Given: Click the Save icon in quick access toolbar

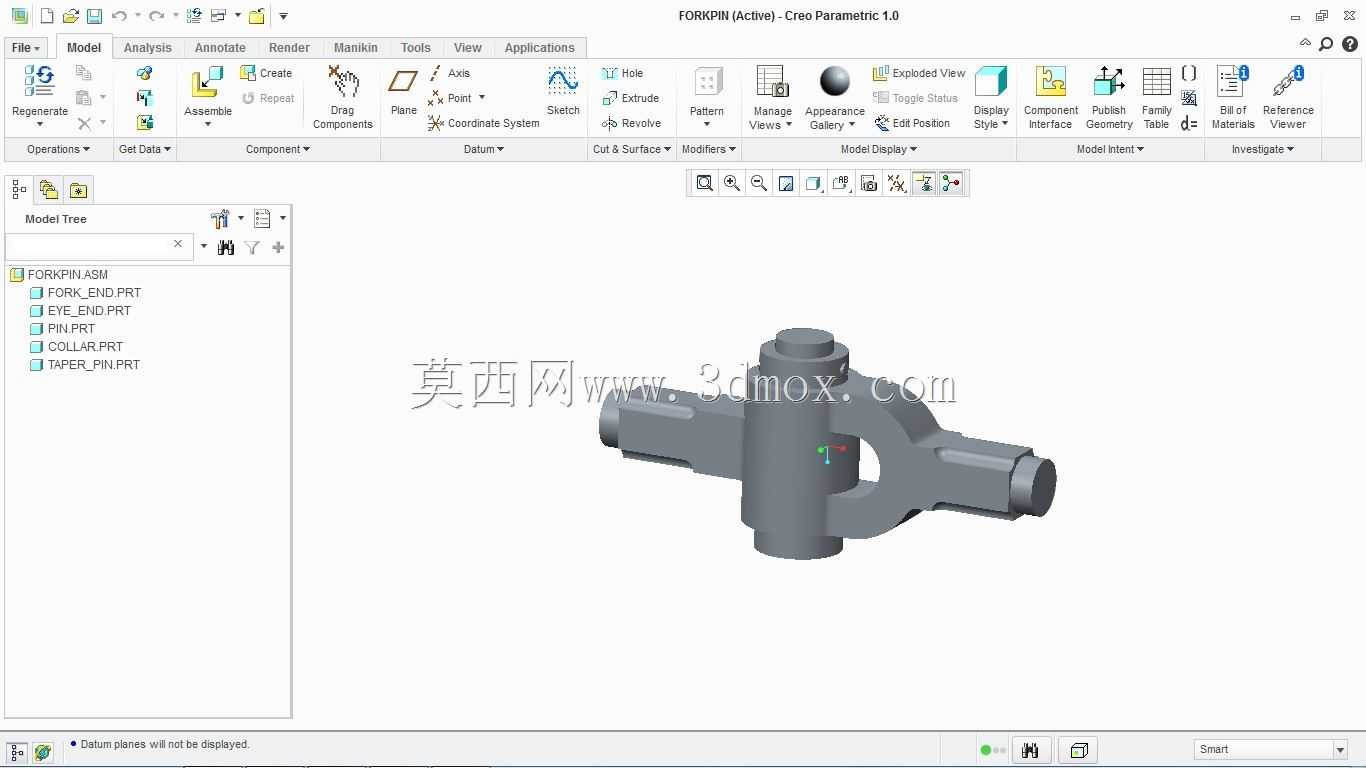Looking at the screenshot, I should point(94,16).
